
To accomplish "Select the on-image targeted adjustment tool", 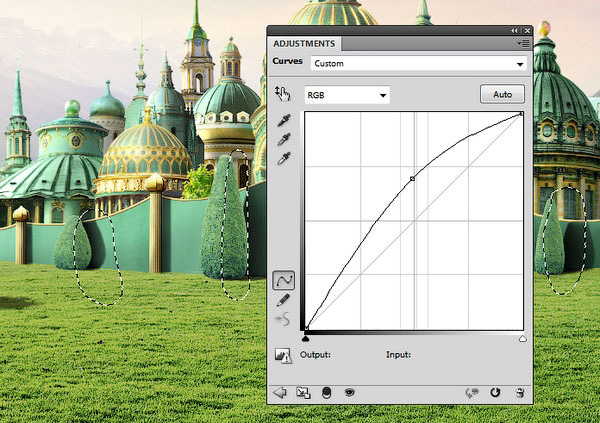I will tap(282, 94).
